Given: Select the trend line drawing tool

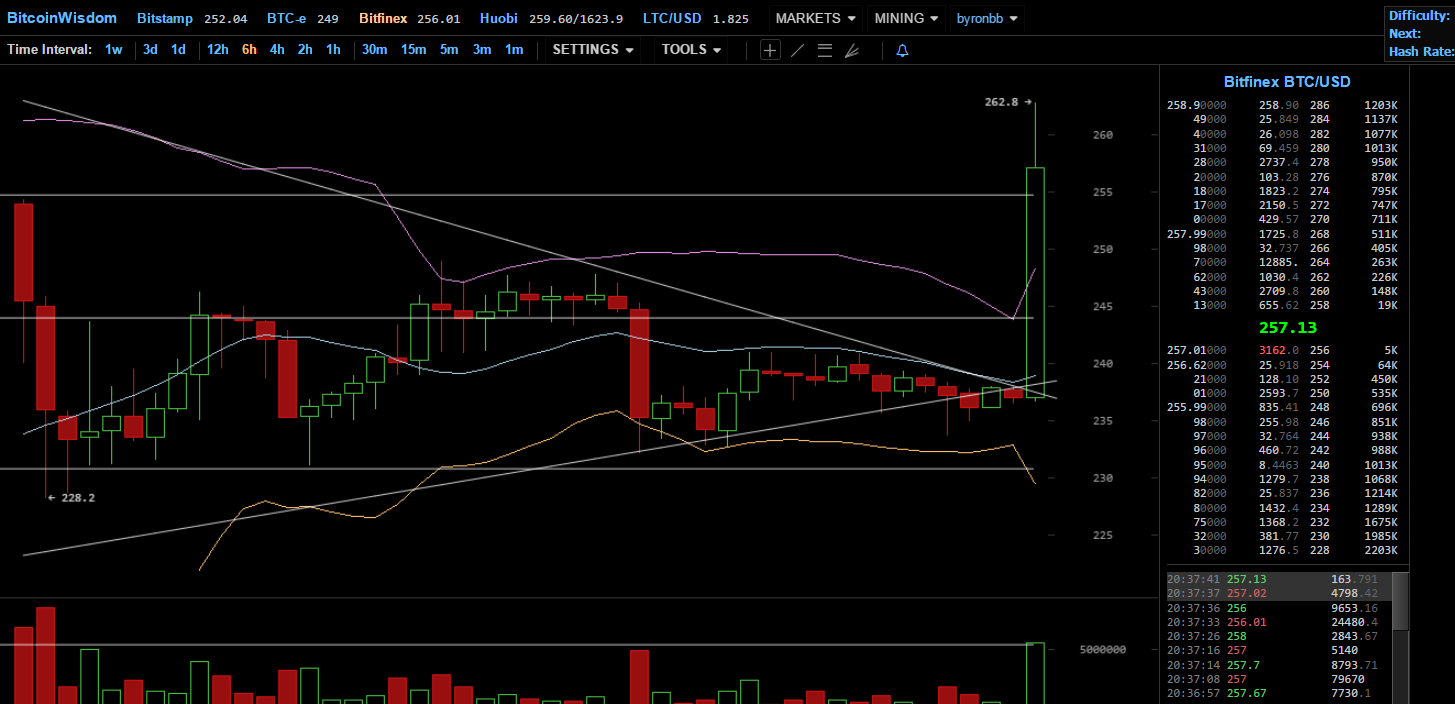Looking at the screenshot, I should (797, 50).
